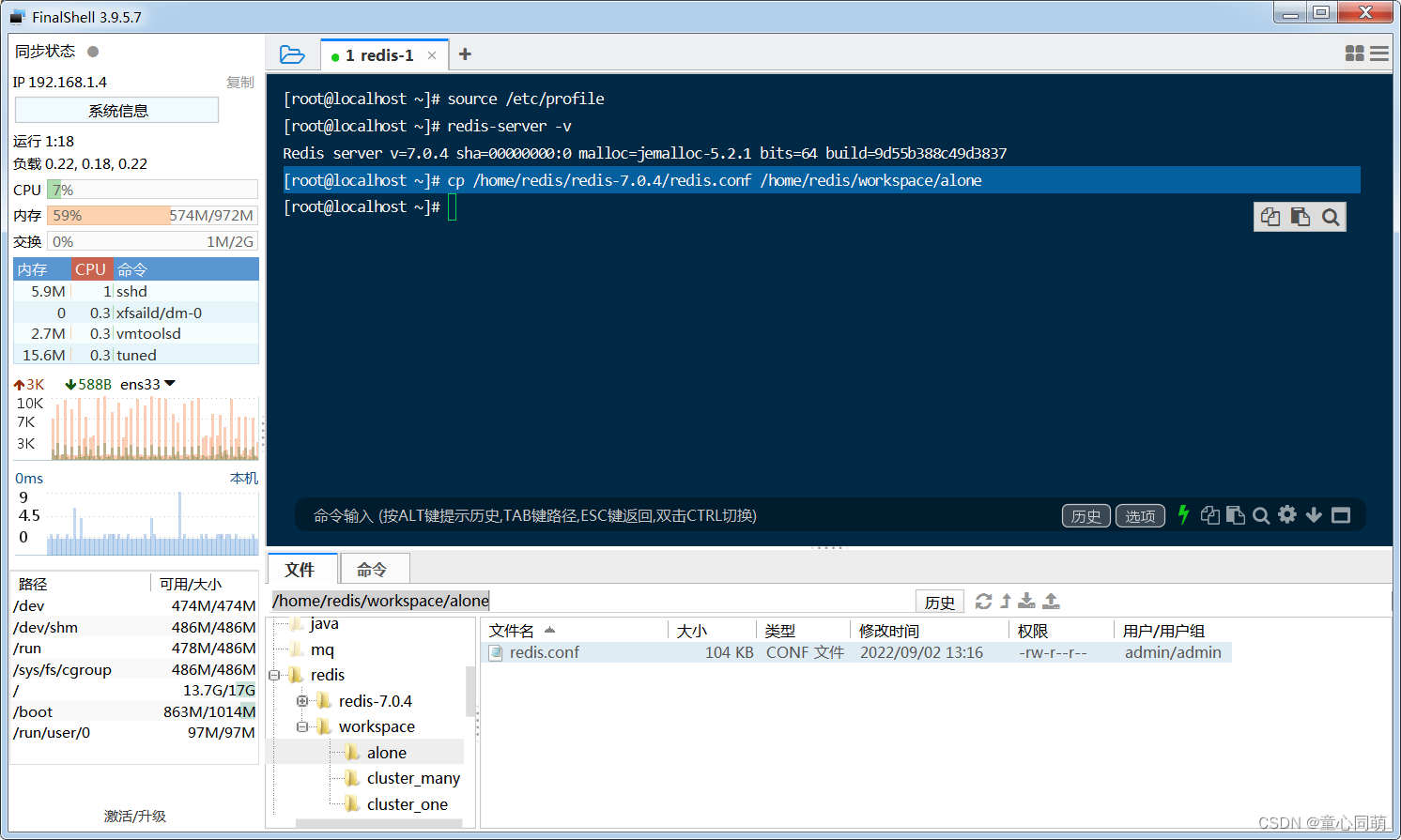Viewport: 1401px width, 840px height.
Task: Click 复制 to copy IP address
Action: pos(240,83)
